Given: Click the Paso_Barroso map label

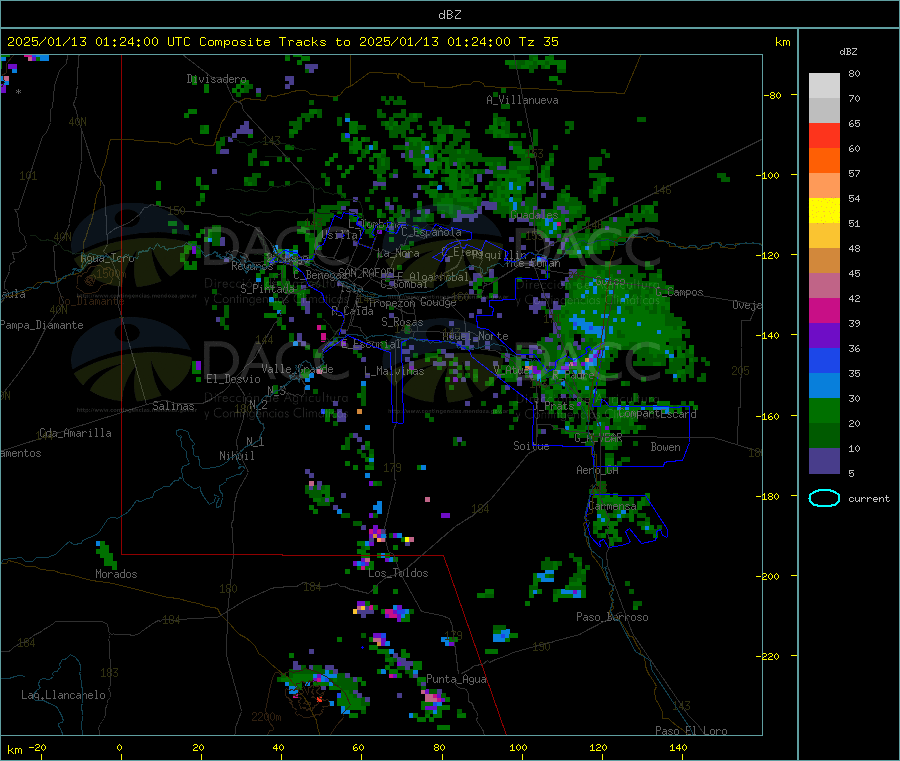Looking at the screenshot, I should pos(612,617).
